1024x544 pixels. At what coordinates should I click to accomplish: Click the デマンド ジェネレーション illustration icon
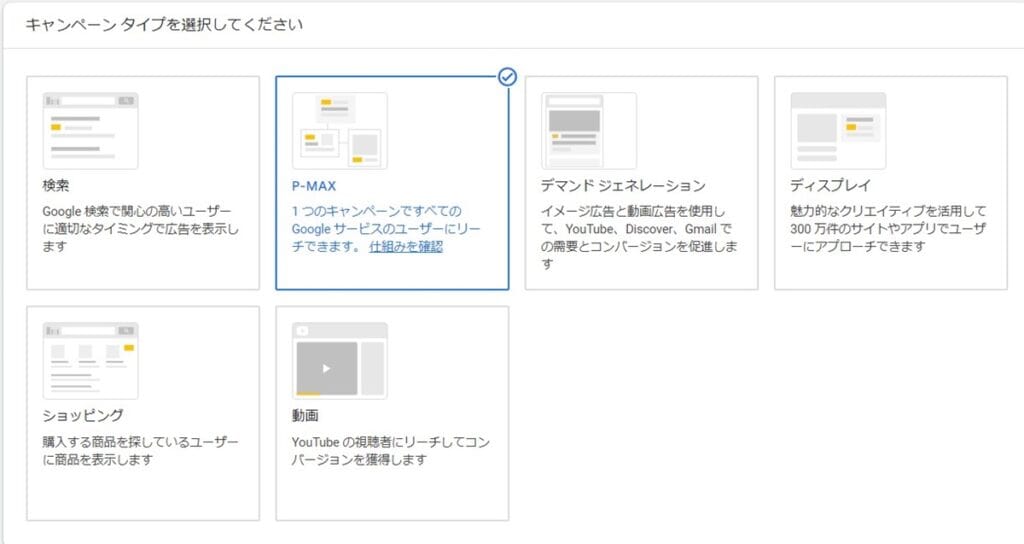pyautogui.click(x=589, y=131)
